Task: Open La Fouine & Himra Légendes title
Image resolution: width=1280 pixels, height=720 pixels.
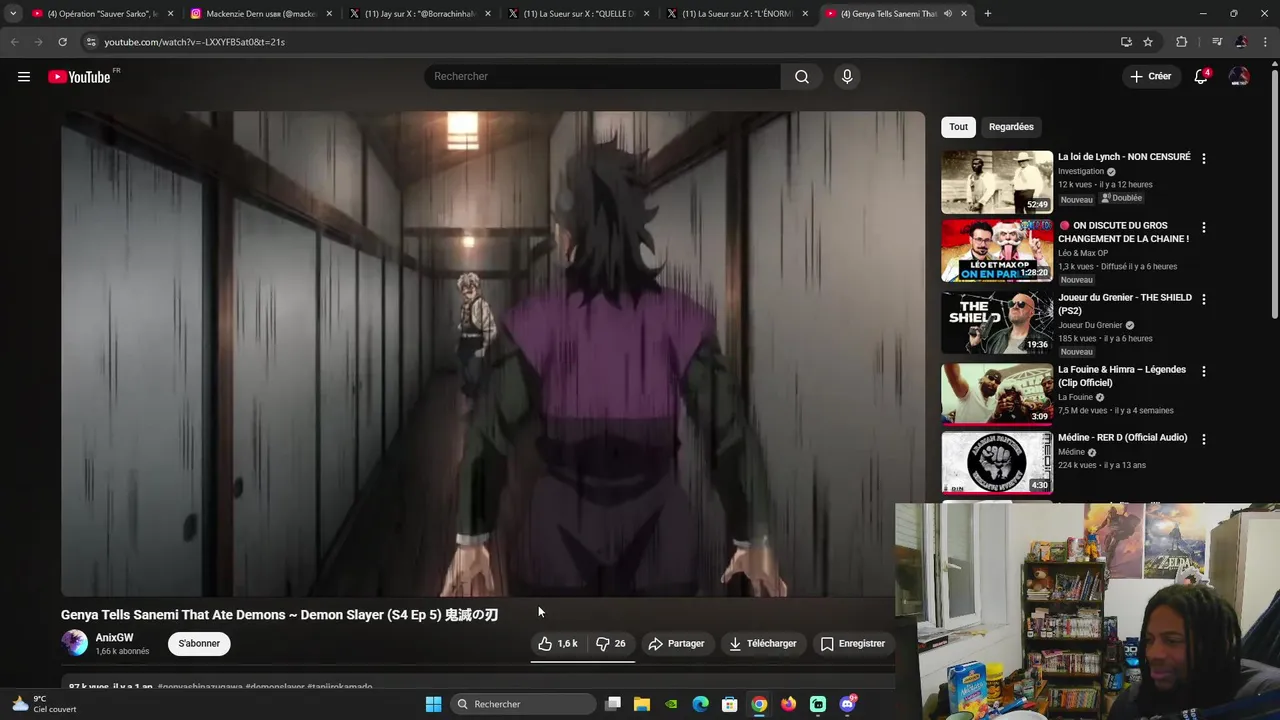Action: pyautogui.click(x=1122, y=376)
